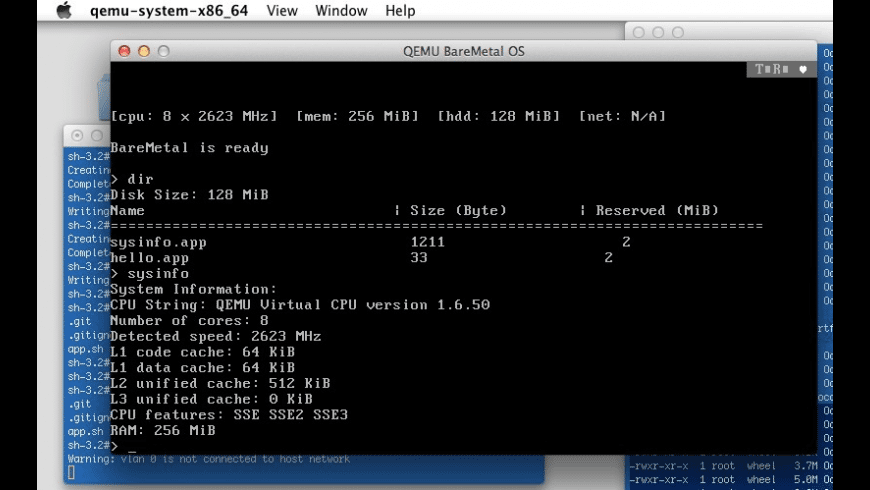Click the 'L1 code cache: 64 KiB' line
This screenshot has height=490, width=870.
(x=203, y=352)
